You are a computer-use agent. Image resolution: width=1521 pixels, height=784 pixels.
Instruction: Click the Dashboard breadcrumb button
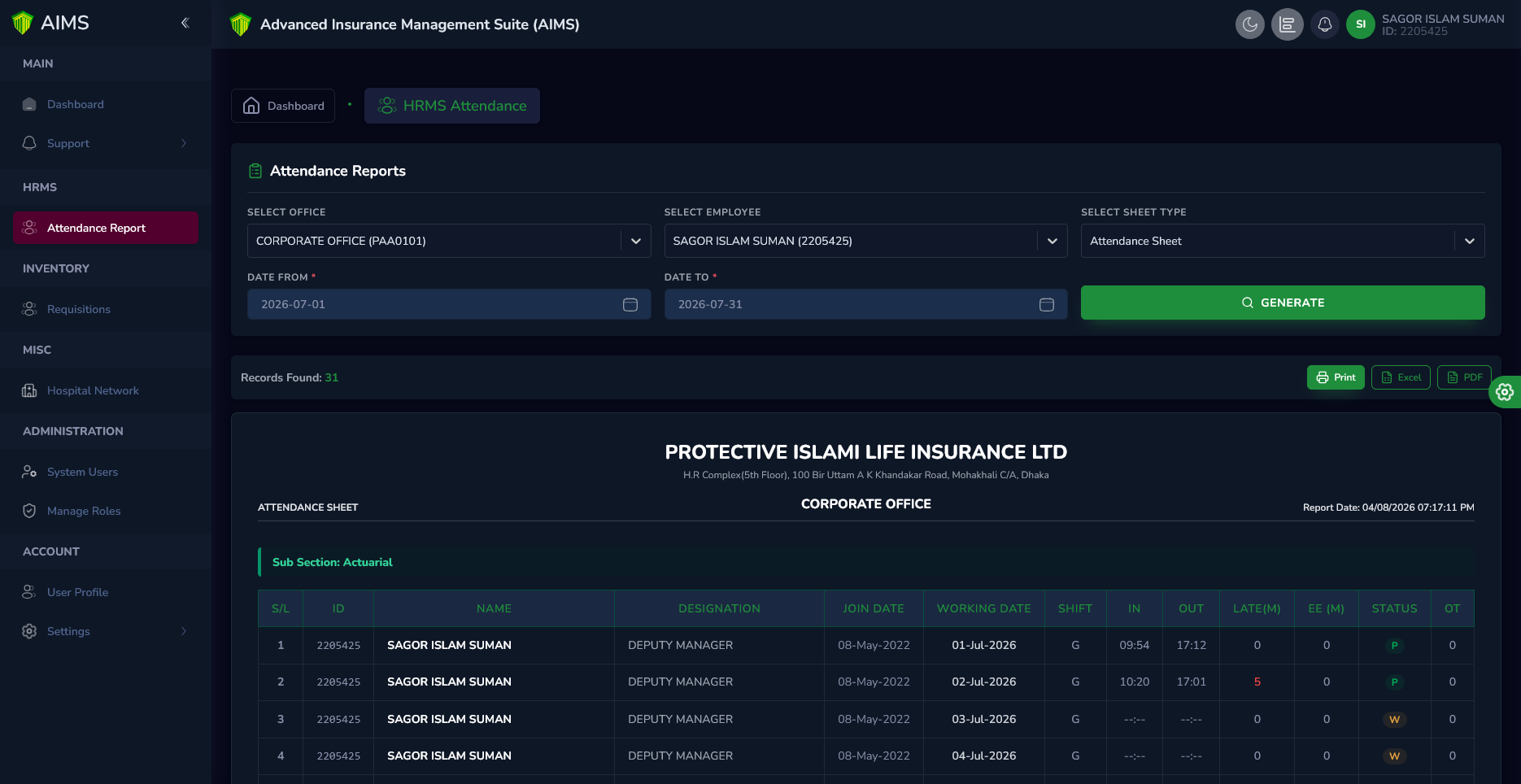tap(283, 106)
